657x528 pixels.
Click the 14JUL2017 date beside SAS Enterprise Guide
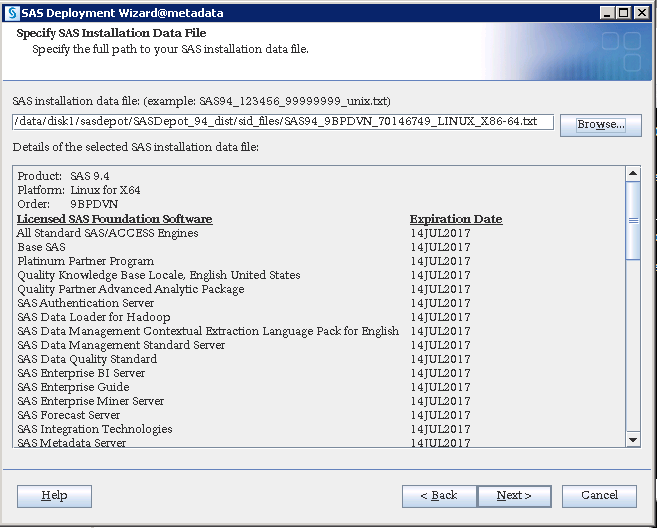[440, 387]
